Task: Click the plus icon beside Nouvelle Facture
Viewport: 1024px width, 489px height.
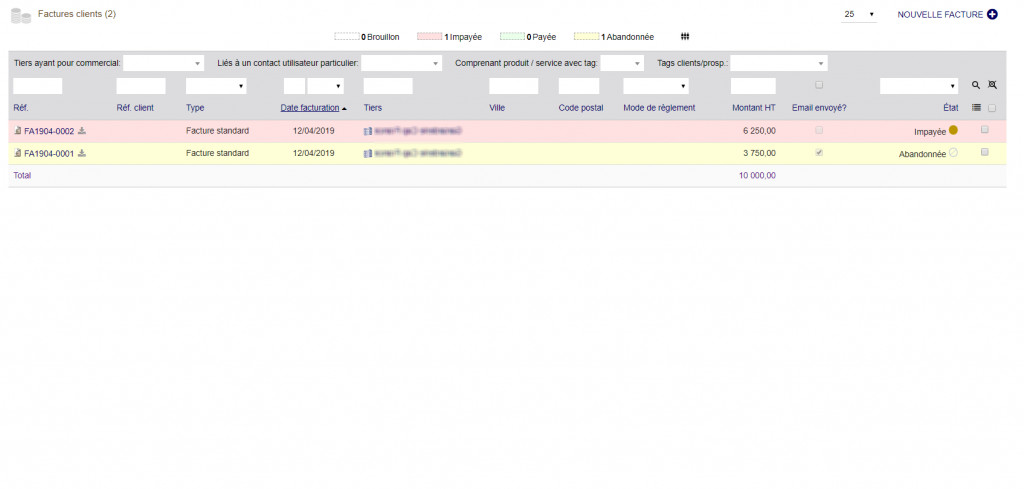Action: [x=992, y=14]
